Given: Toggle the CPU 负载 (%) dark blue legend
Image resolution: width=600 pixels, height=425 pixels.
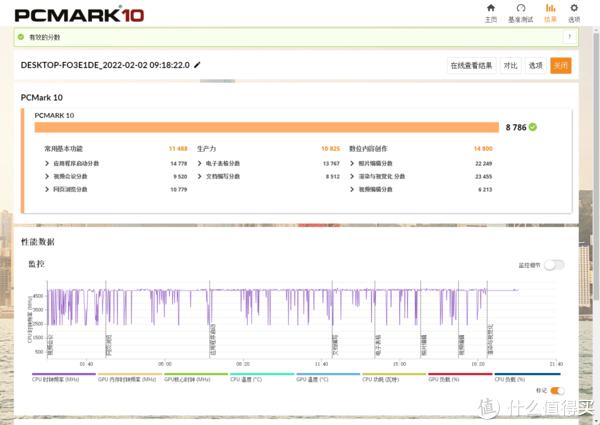Looking at the screenshot, I should (x=528, y=378).
